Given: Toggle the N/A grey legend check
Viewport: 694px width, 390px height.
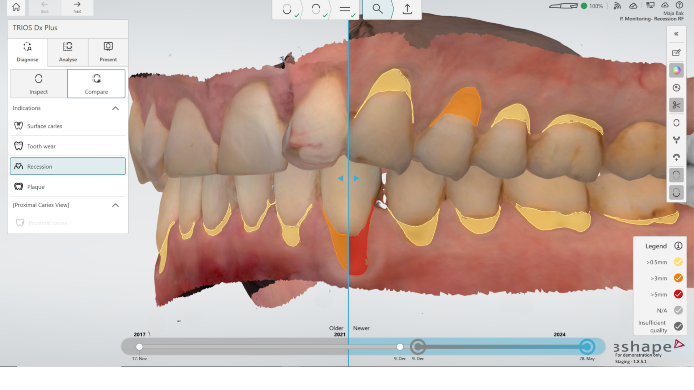Looking at the screenshot, I should pos(678,310).
